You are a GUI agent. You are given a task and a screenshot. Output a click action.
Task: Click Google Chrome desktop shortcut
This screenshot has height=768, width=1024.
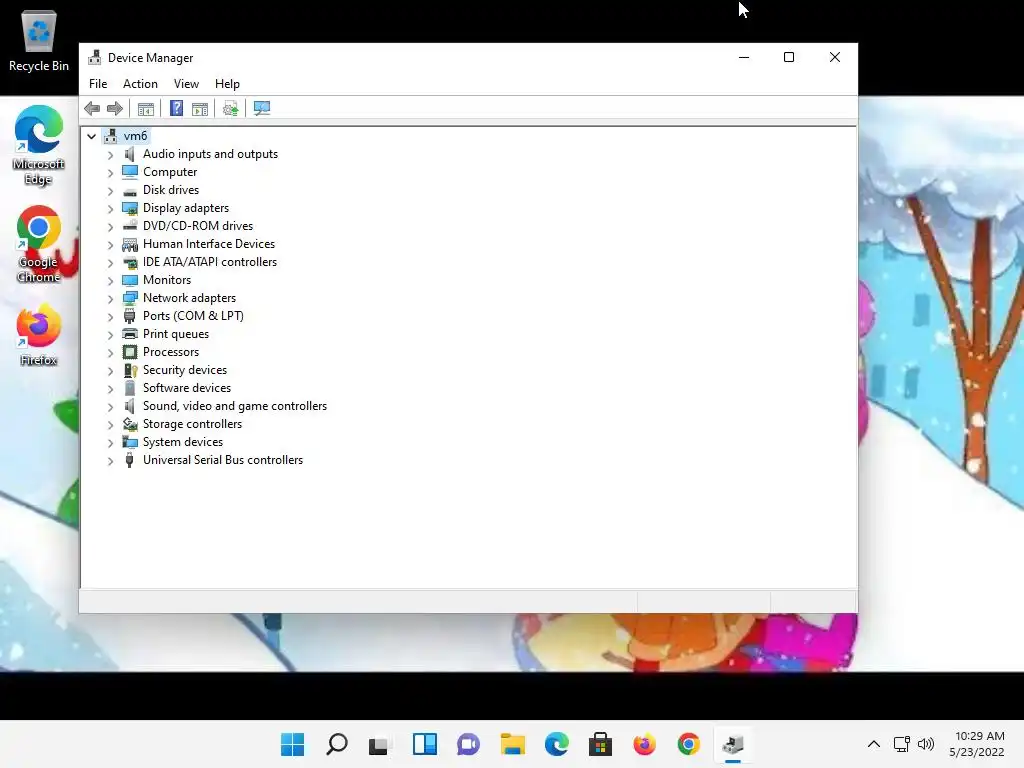(x=39, y=244)
